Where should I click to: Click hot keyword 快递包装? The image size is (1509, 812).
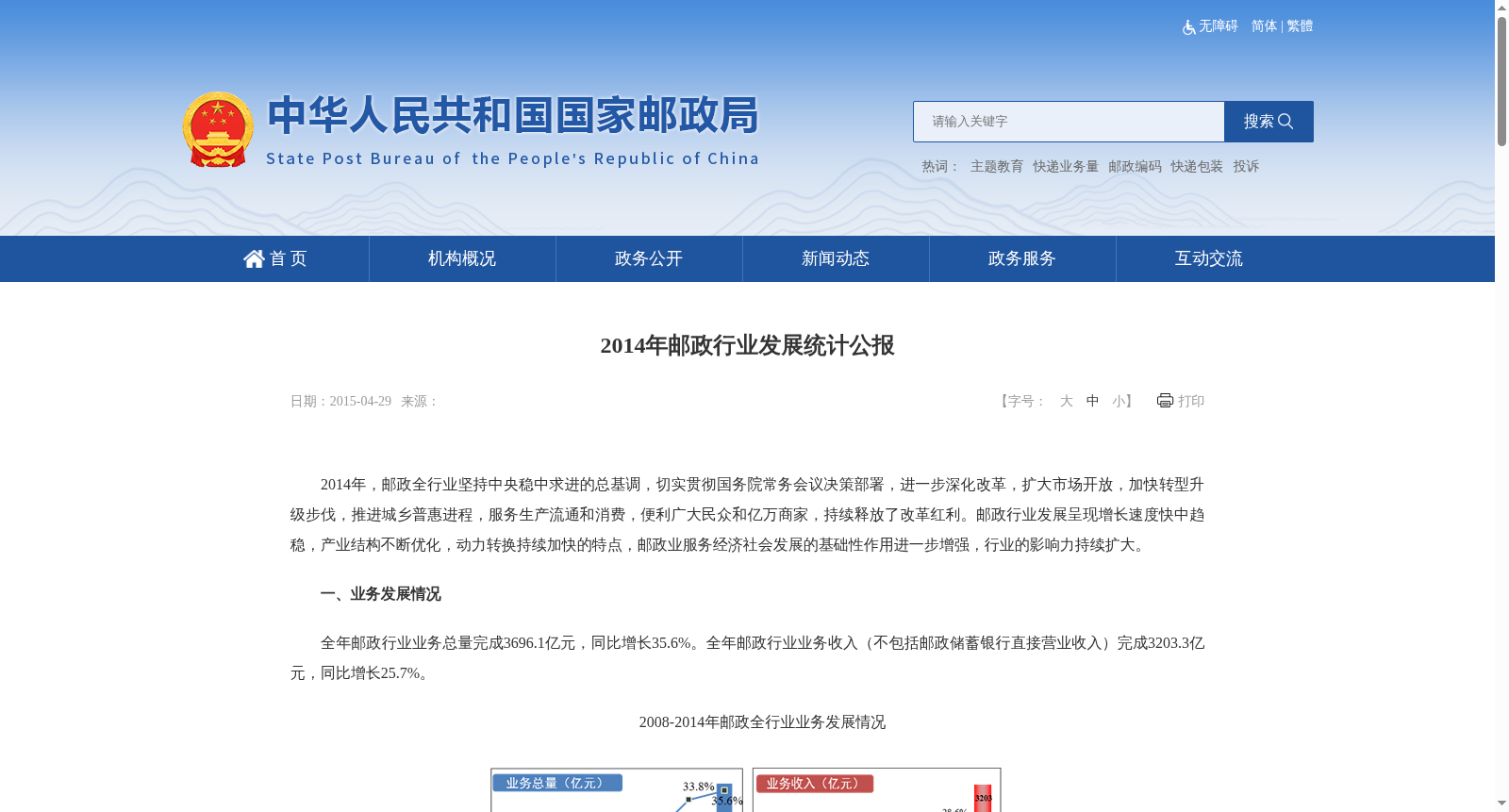coord(1197,167)
